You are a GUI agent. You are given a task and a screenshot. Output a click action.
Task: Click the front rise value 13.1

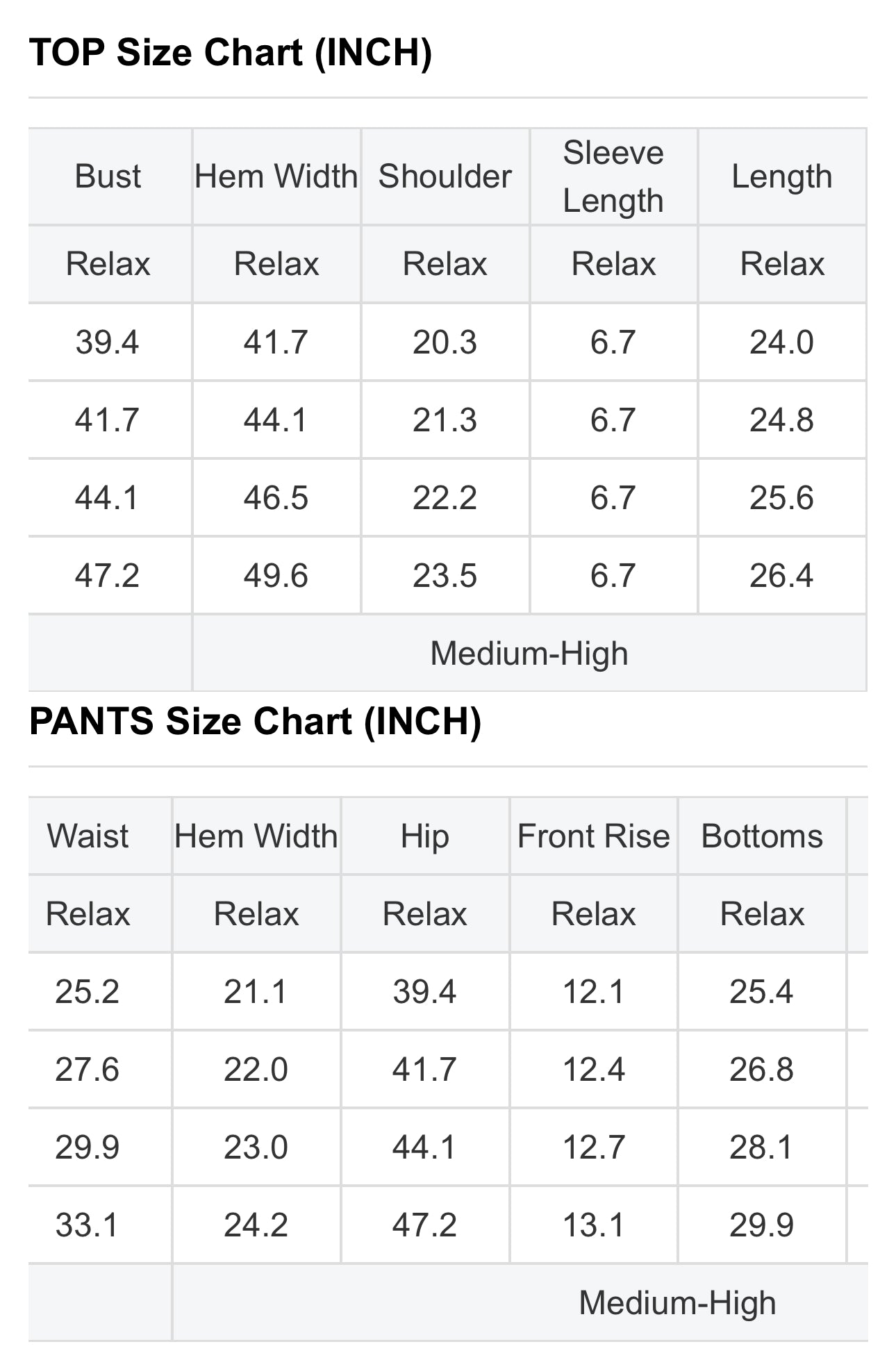pos(593,1225)
